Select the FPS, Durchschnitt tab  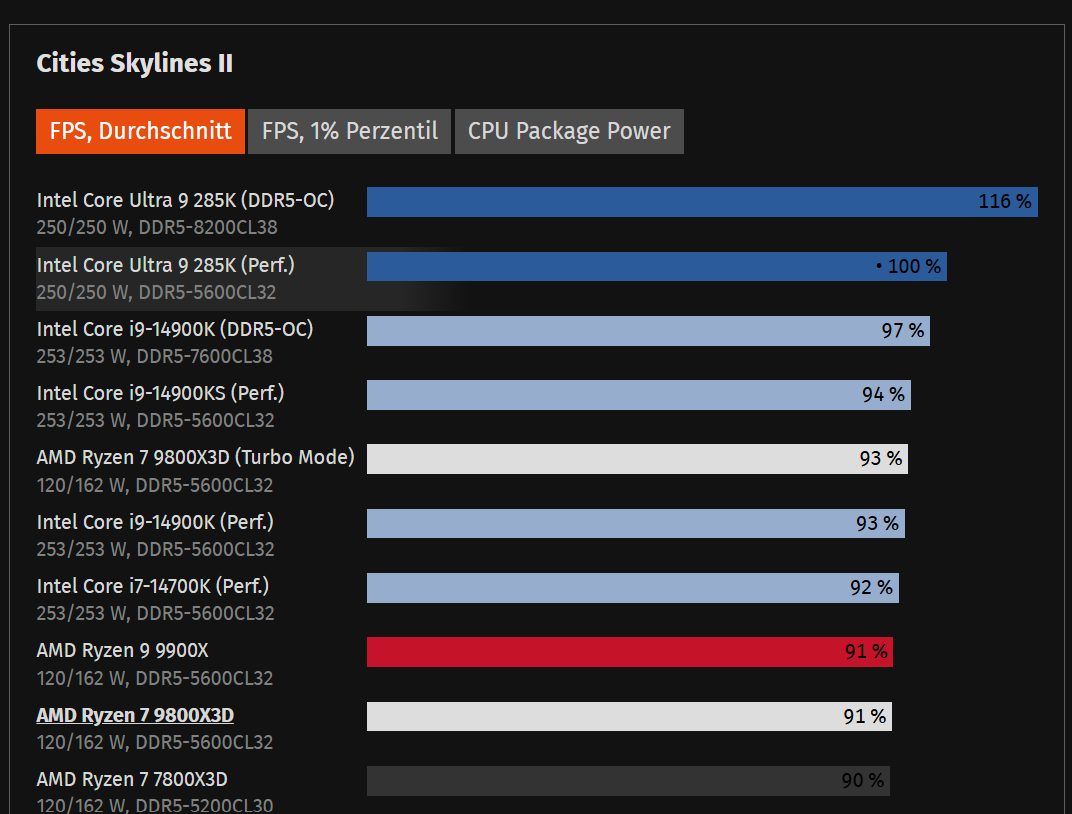click(x=140, y=131)
